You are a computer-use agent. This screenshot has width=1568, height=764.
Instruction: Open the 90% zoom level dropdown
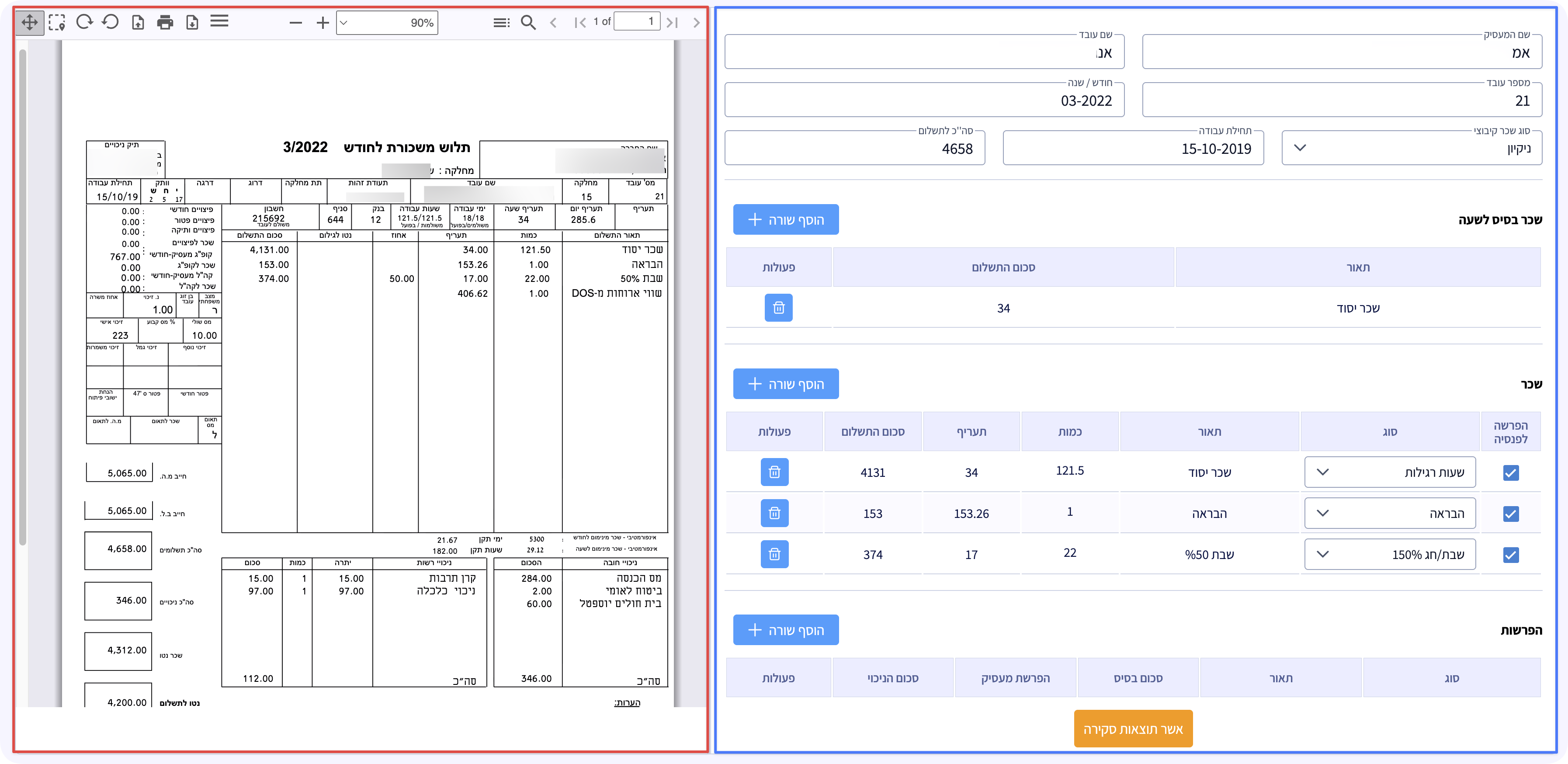coord(387,23)
